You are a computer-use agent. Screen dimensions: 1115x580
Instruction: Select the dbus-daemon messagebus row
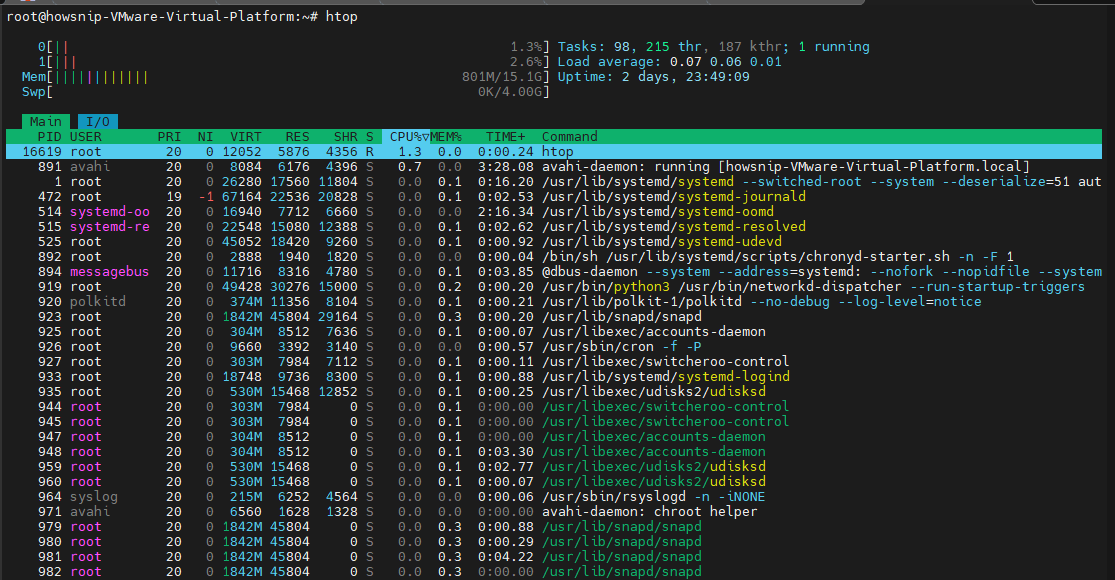pyautogui.click(x=554, y=272)
